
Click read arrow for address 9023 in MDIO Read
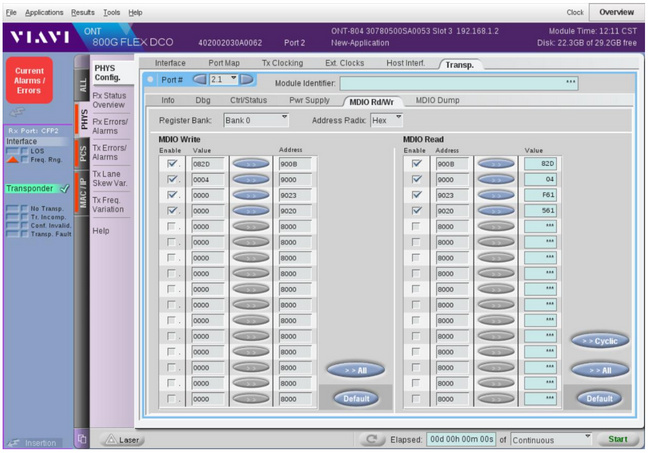tap(495, 197)
